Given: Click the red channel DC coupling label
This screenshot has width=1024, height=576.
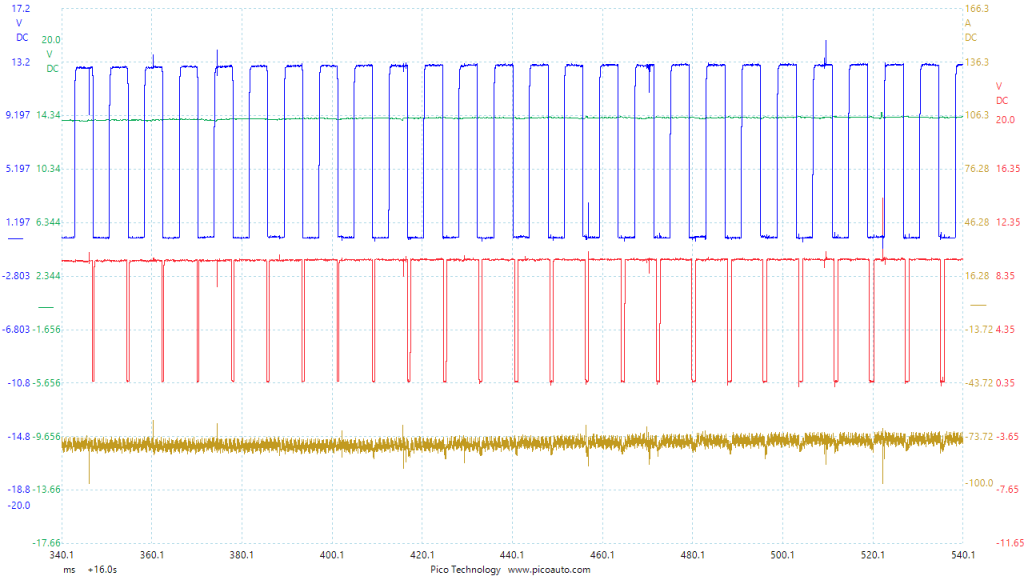Looking at the screenshot, I should click(x=1001, y=100).
